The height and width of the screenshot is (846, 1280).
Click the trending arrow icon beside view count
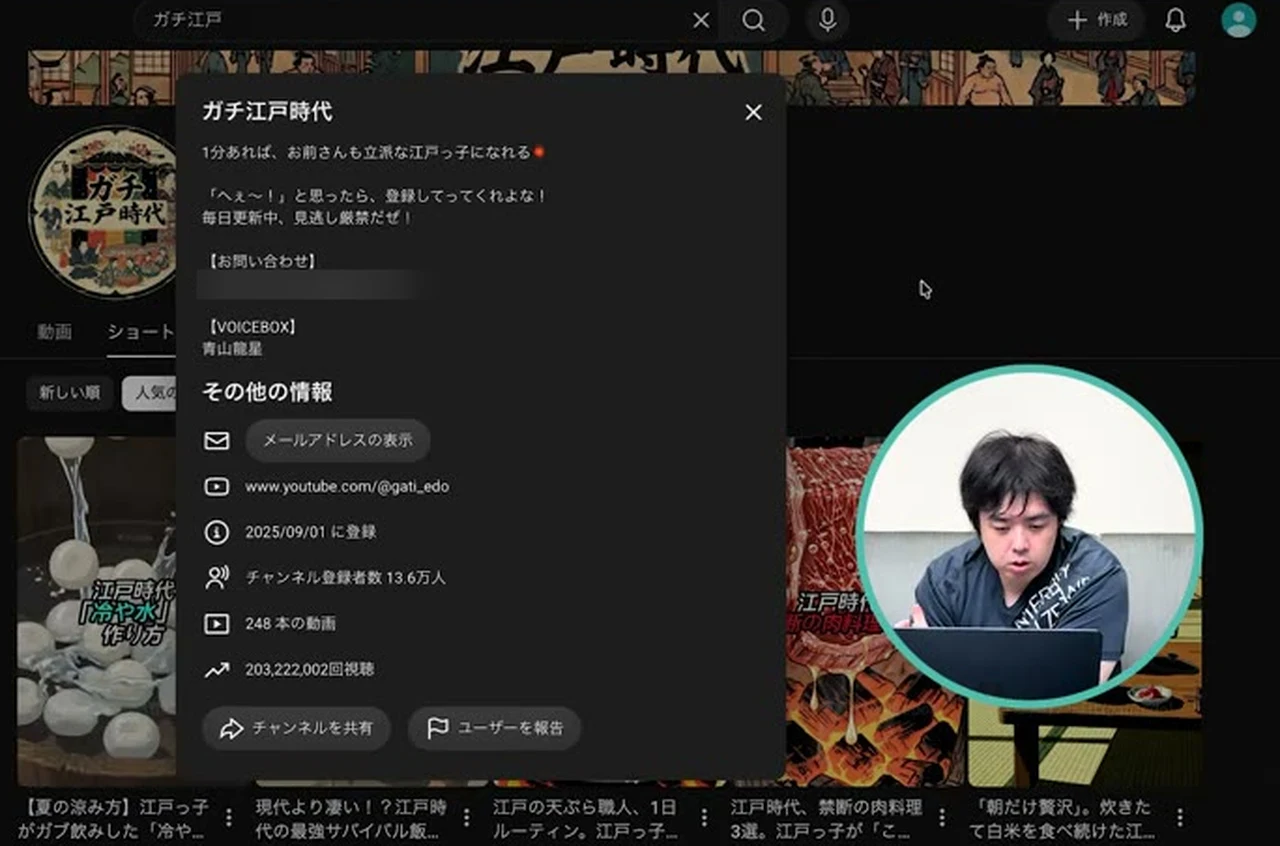pyautogui.click(x=217, y=669)
